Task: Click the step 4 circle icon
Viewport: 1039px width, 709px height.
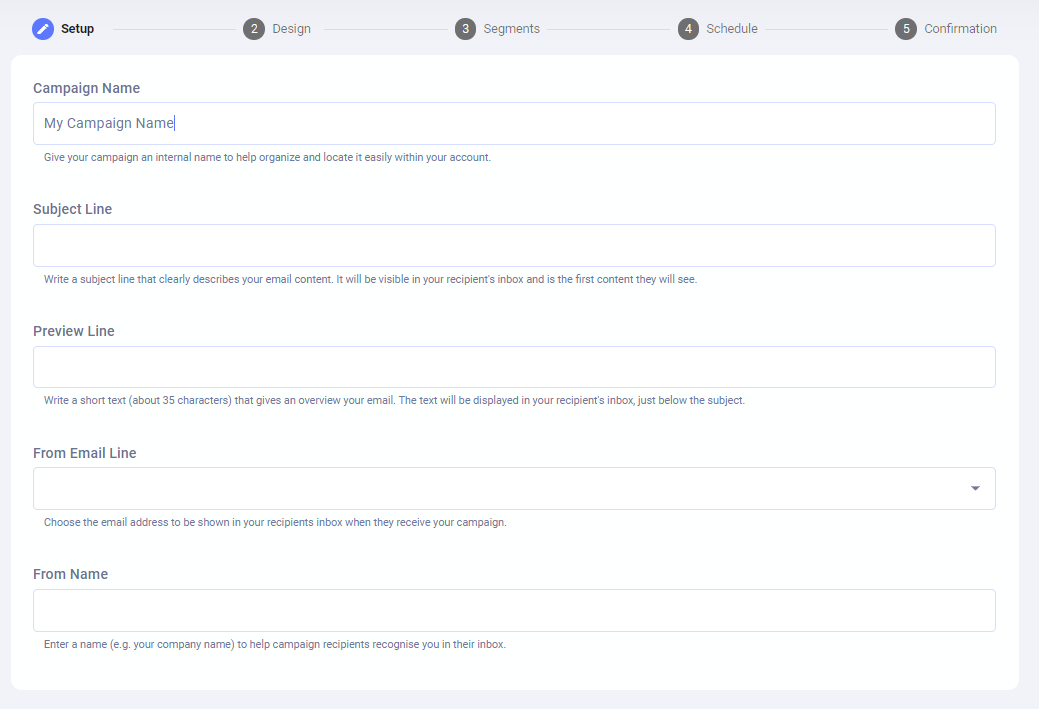Action: 688,29
